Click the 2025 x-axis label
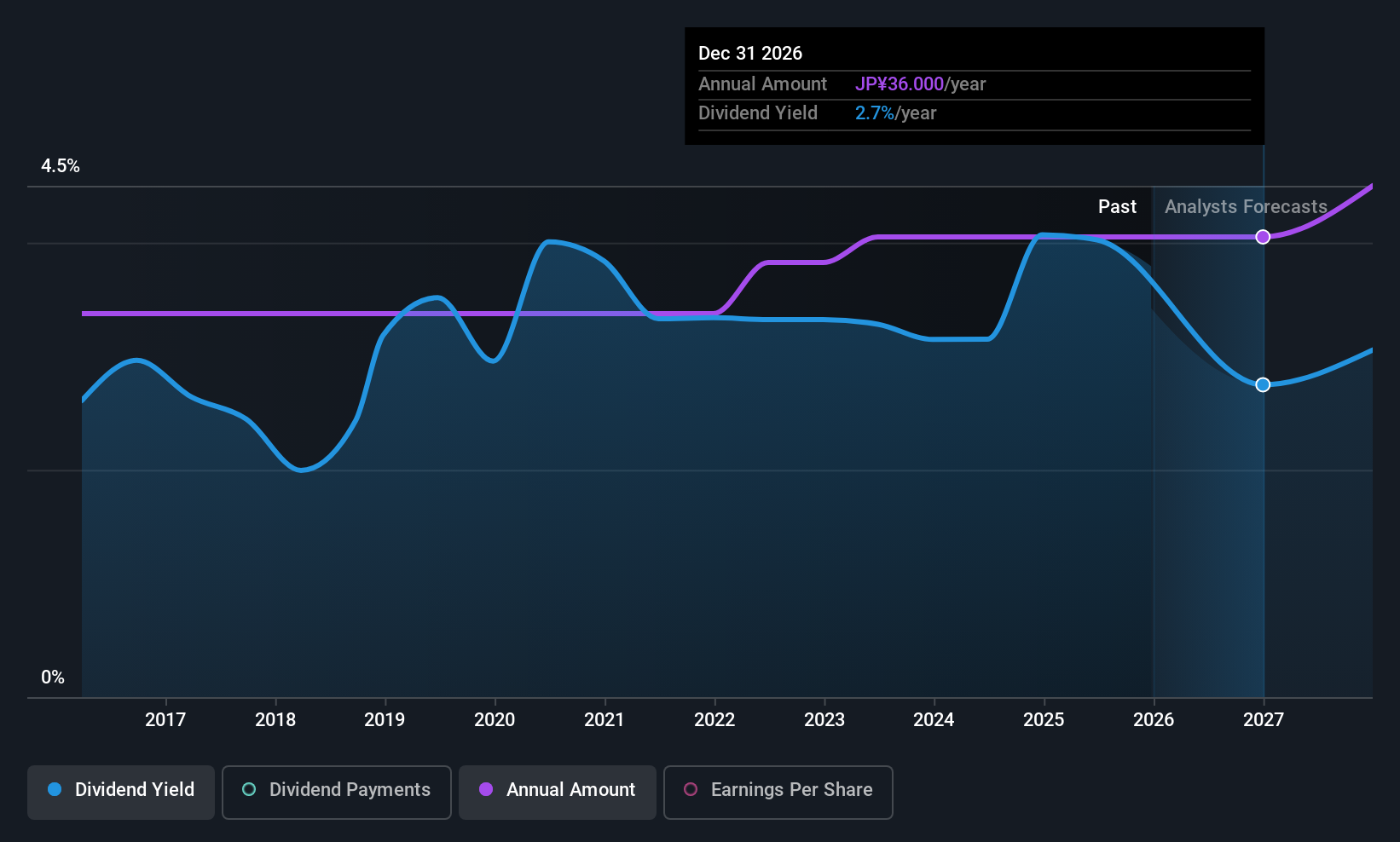The image size is (1400, 842). (1044, 719)
